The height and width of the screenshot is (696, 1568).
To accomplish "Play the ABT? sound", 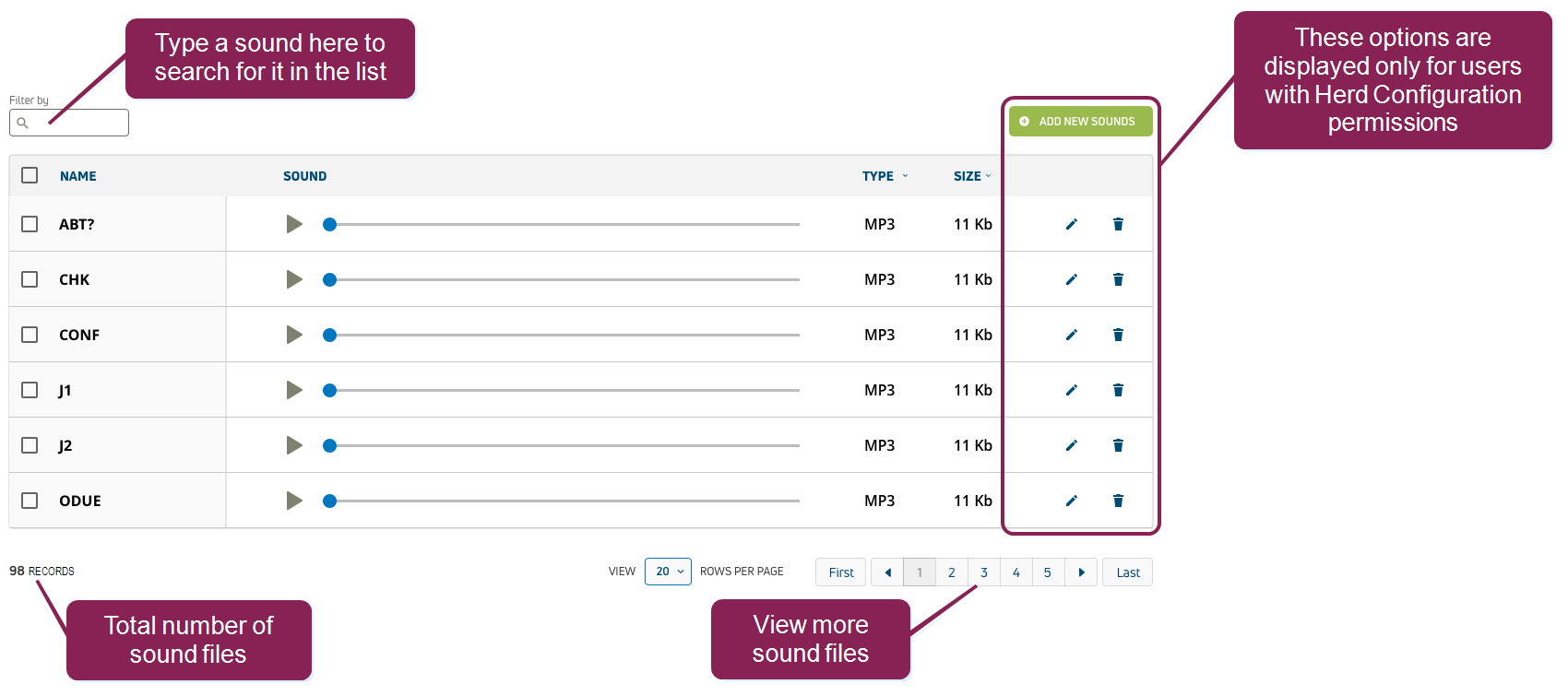I will [x=294, y=224].
